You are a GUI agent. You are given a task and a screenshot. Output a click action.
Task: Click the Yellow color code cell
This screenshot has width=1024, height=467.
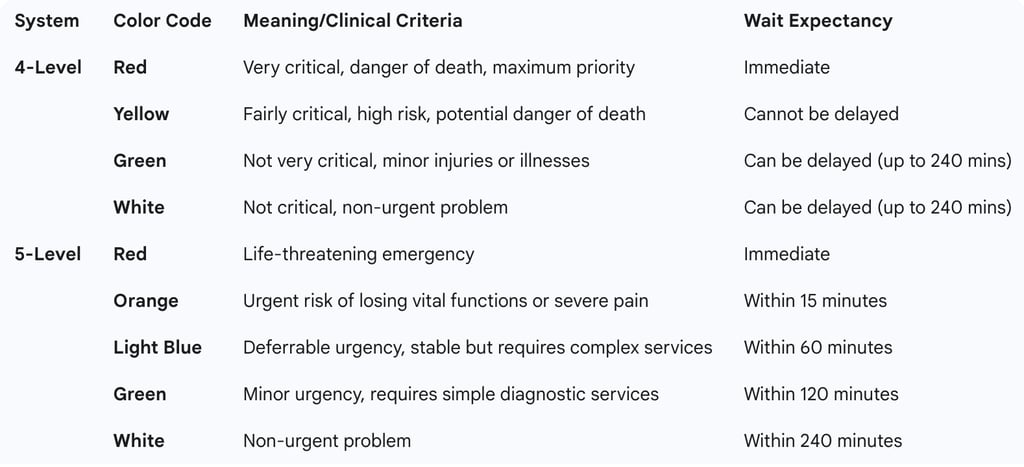pos(141,114)
